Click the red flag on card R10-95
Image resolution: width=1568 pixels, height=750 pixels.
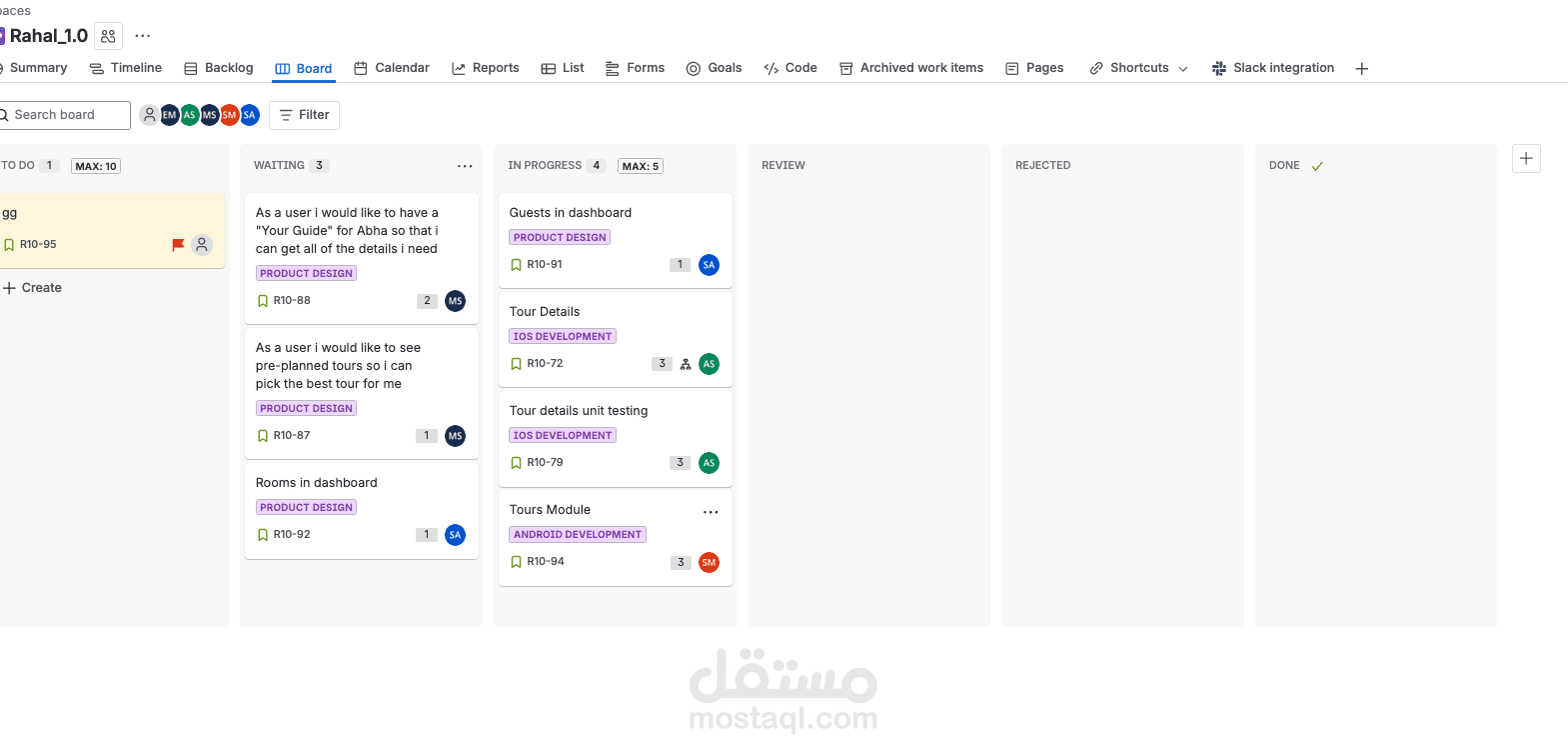(x=178, y=245)
